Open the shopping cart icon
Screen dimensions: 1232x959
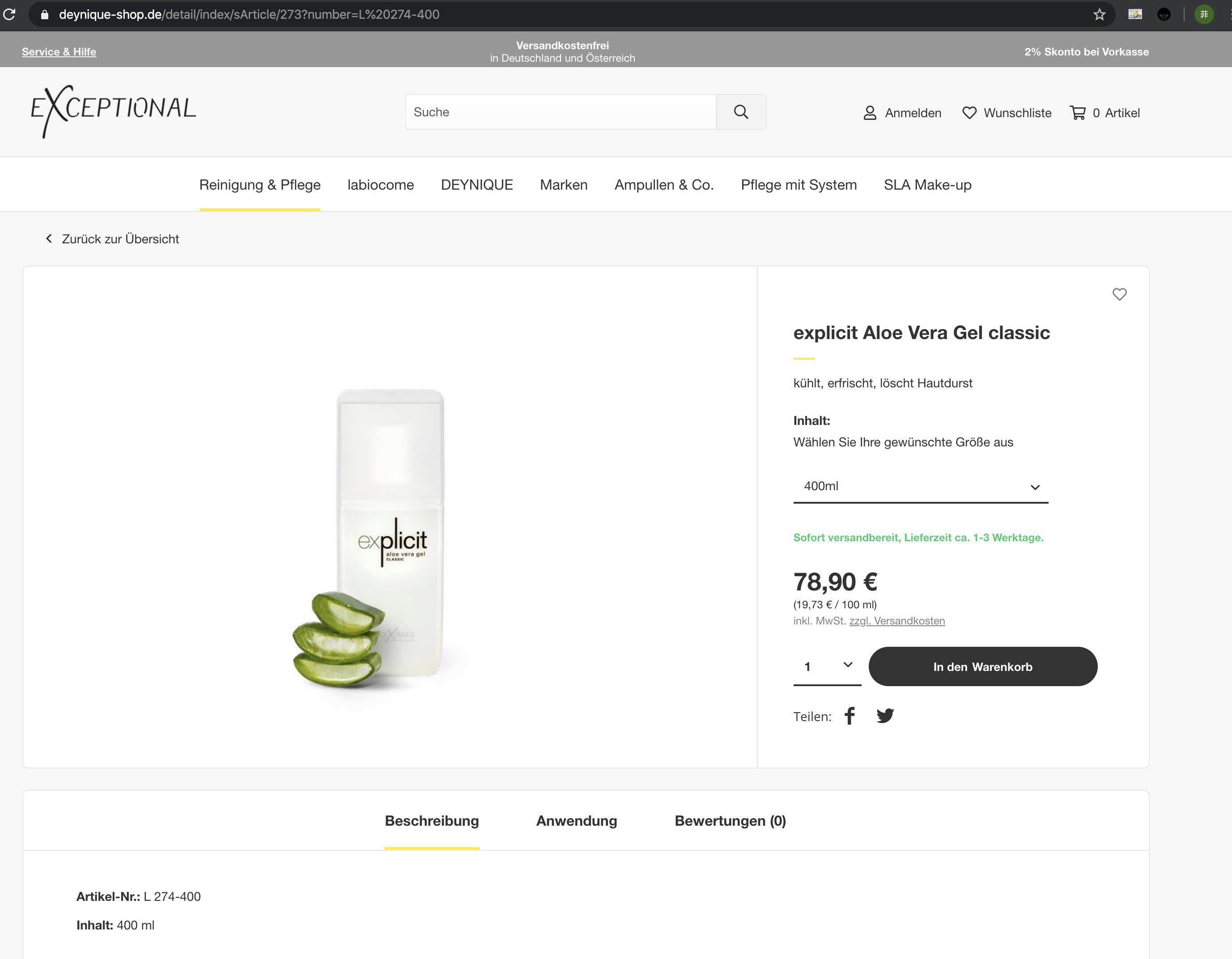pyautogui.click(x=1077, y=113)
